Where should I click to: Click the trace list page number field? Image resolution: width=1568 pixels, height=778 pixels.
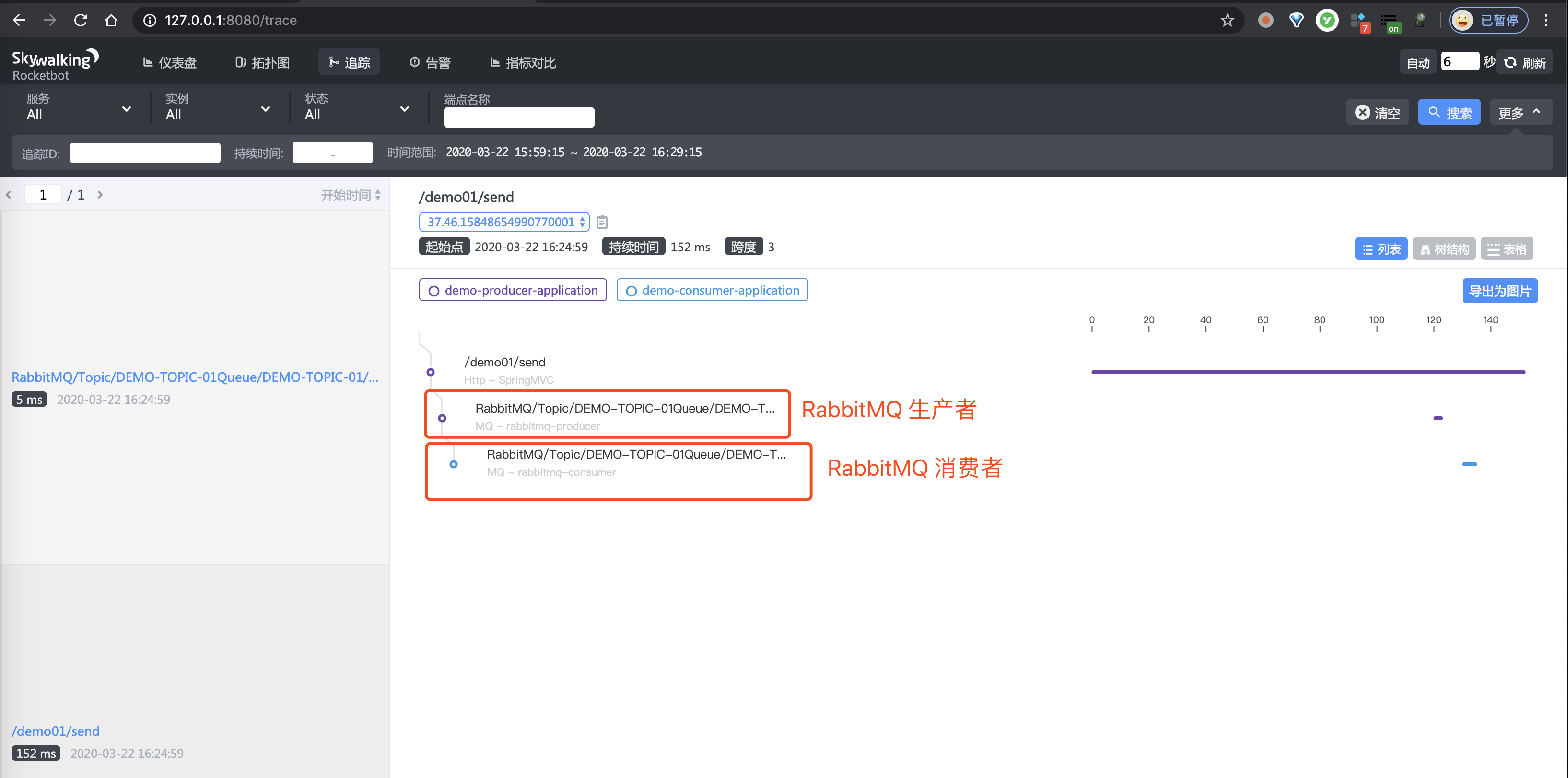tap(43, 195)
